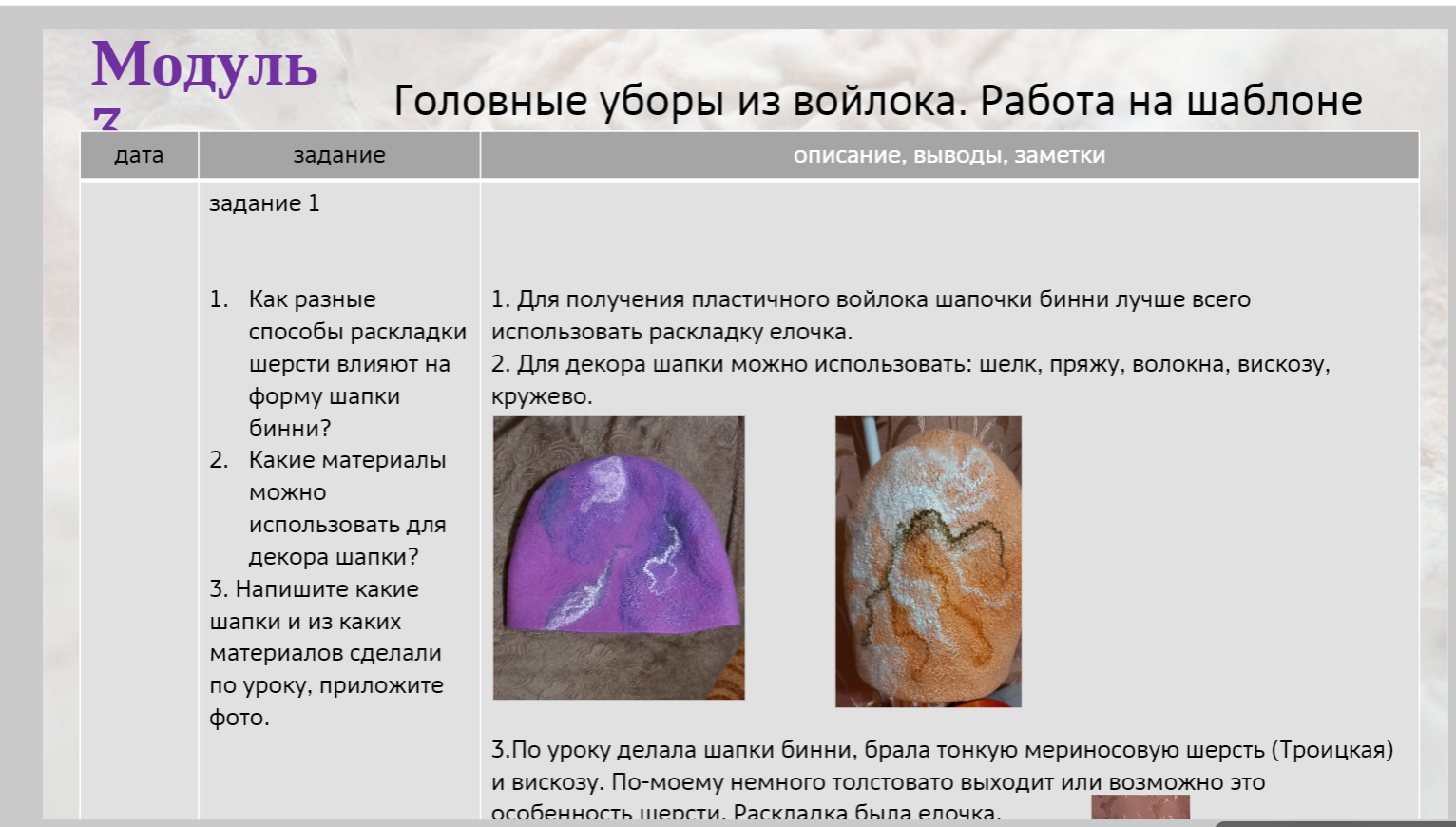Select the heading 'Головные уборы из войлока'
This screenshot has width=1456, height=827.
point(680,101)
